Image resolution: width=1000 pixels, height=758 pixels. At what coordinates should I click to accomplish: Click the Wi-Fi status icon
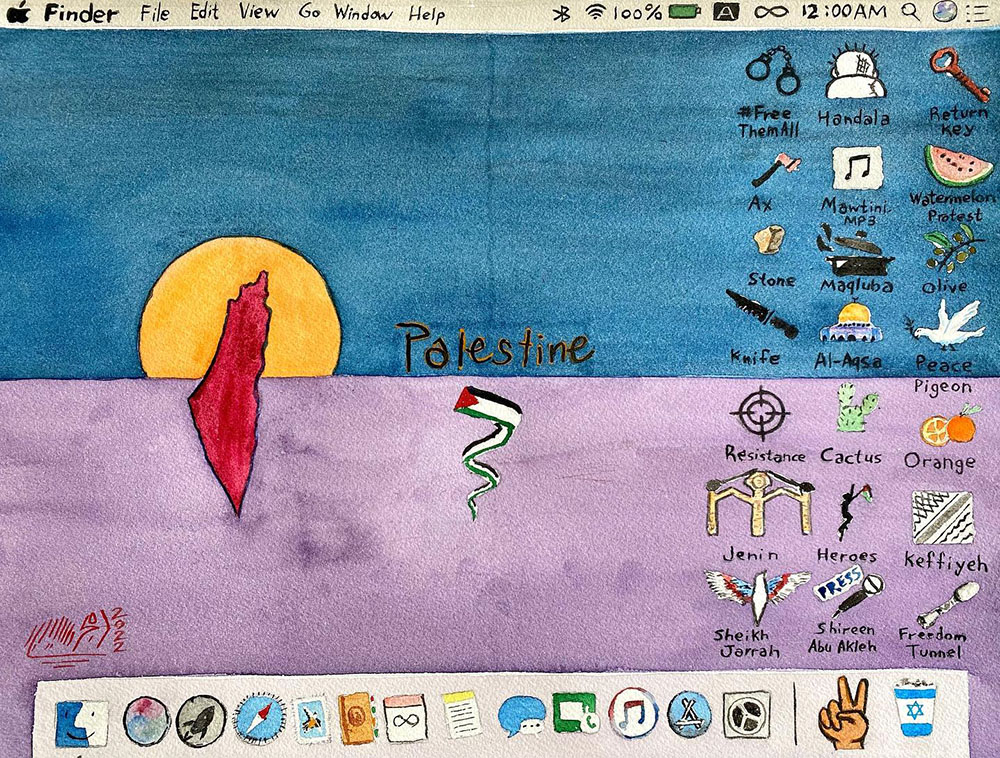[x=595, y=11]
